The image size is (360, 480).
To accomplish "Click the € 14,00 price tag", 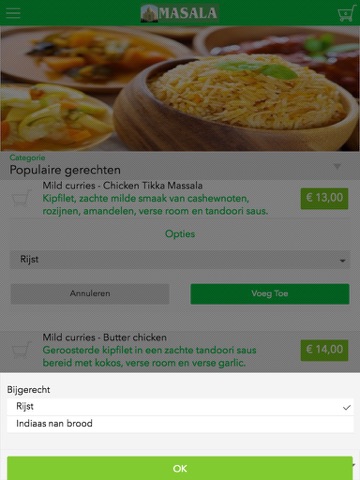I will tap(324, 350).
